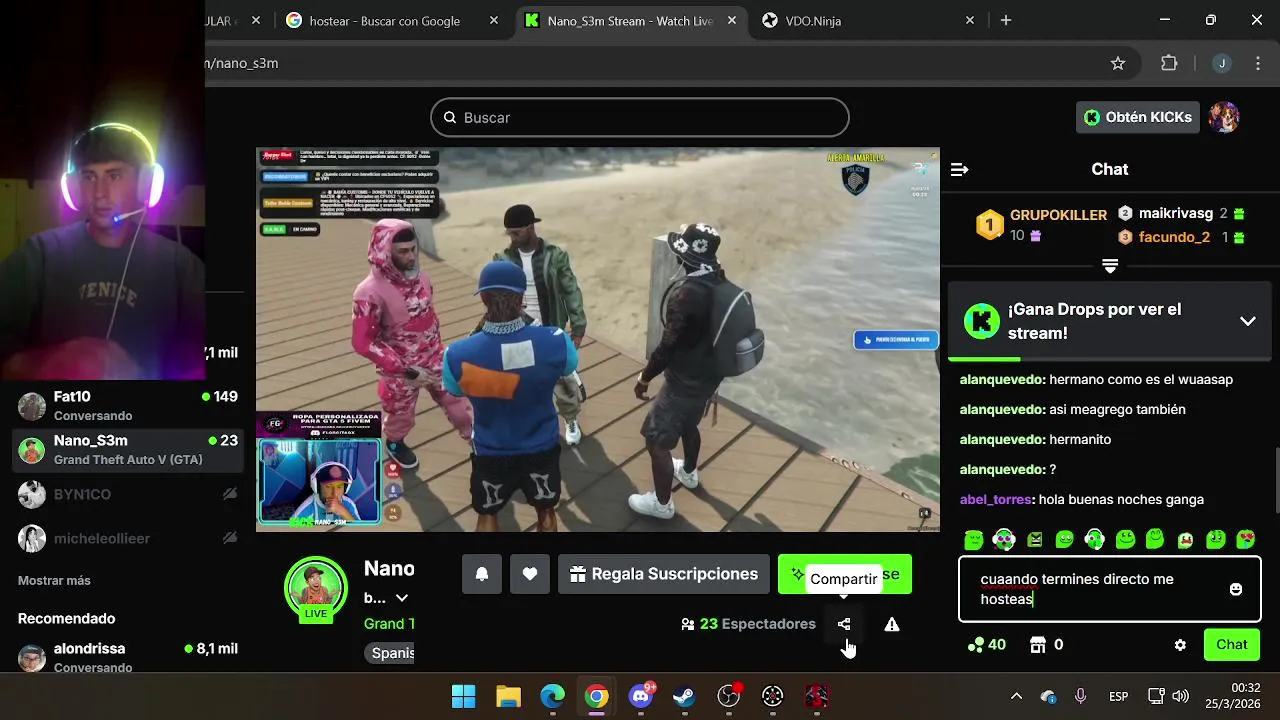Collapse the chat panel with the arrow icon
The height and width of the screenshot is (720, 1280).
[959, 170]
